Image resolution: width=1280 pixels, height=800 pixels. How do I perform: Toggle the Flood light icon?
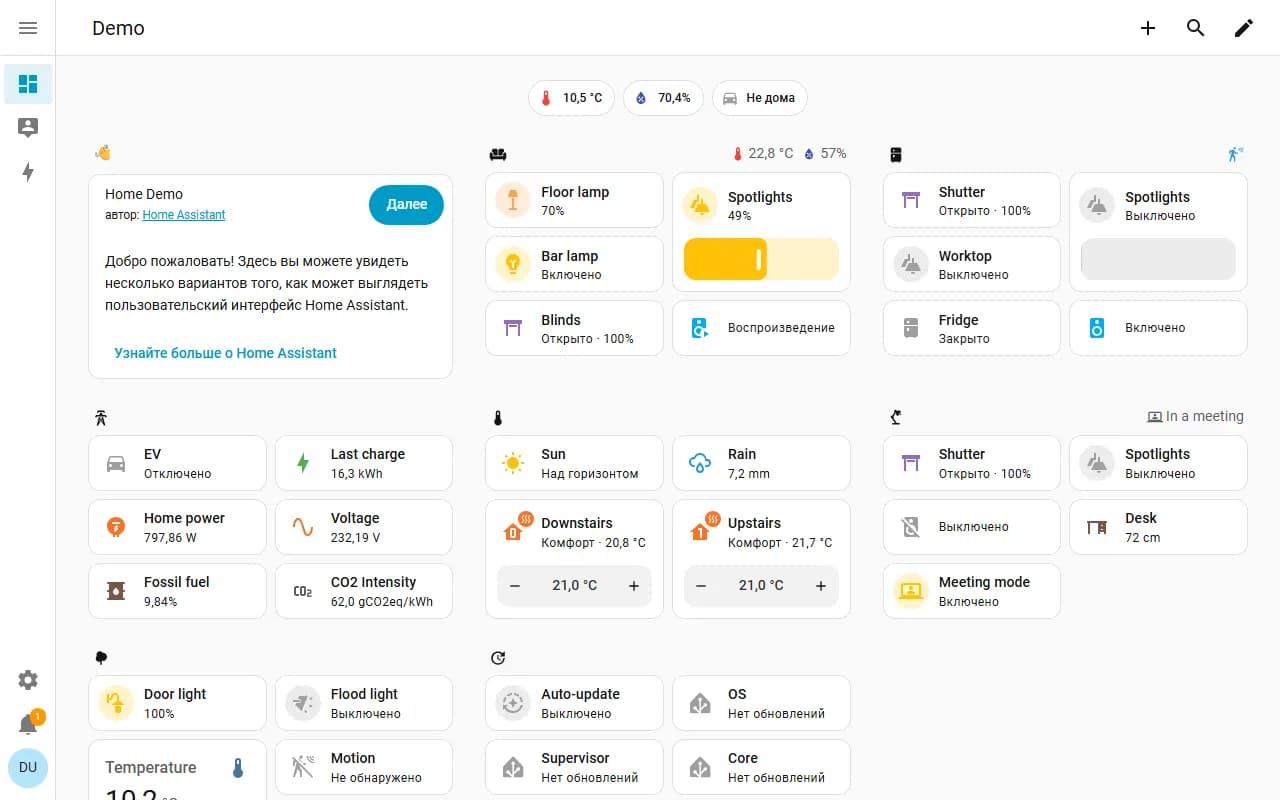(x=303, y=703)
